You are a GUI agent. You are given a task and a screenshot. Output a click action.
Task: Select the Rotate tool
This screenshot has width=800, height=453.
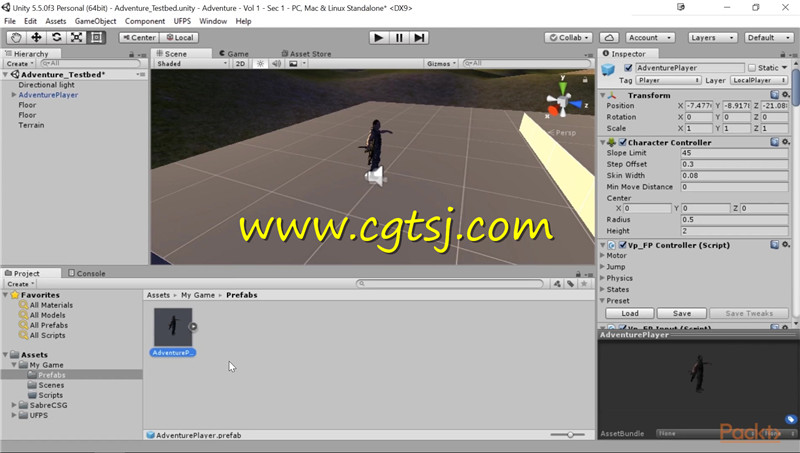coord(56,37)
